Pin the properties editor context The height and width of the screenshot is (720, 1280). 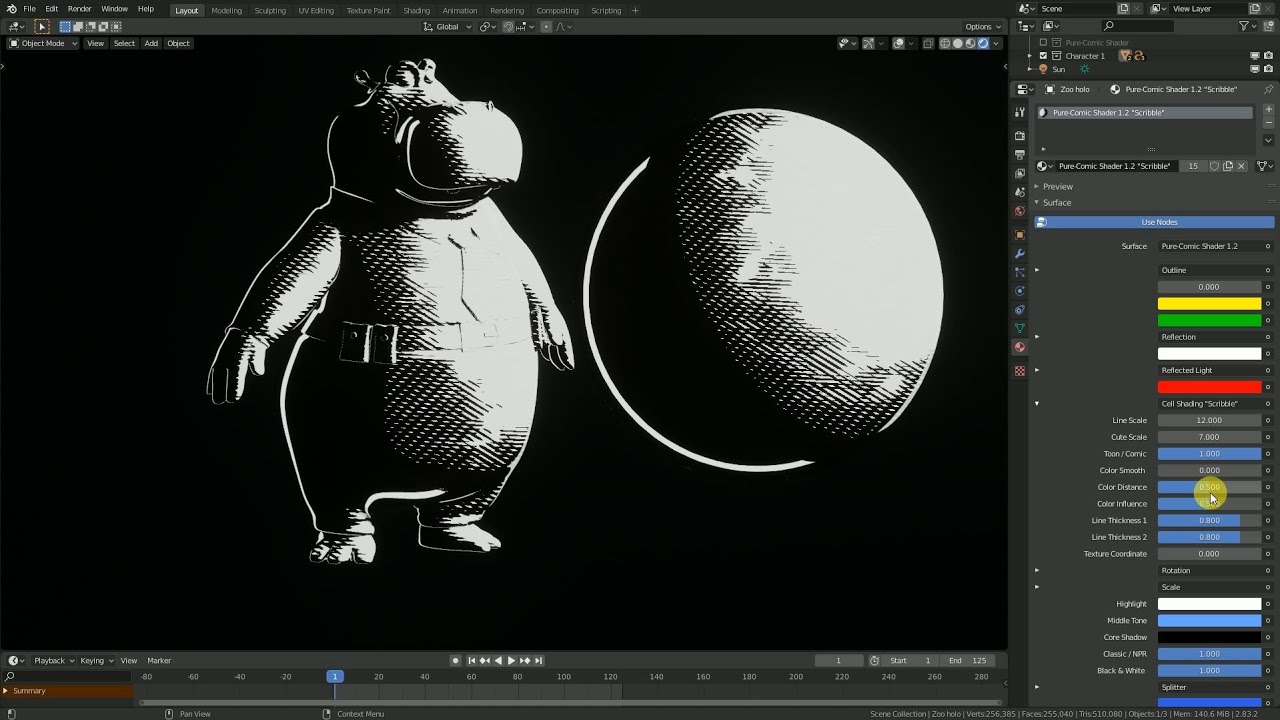tap(1268, 89)
